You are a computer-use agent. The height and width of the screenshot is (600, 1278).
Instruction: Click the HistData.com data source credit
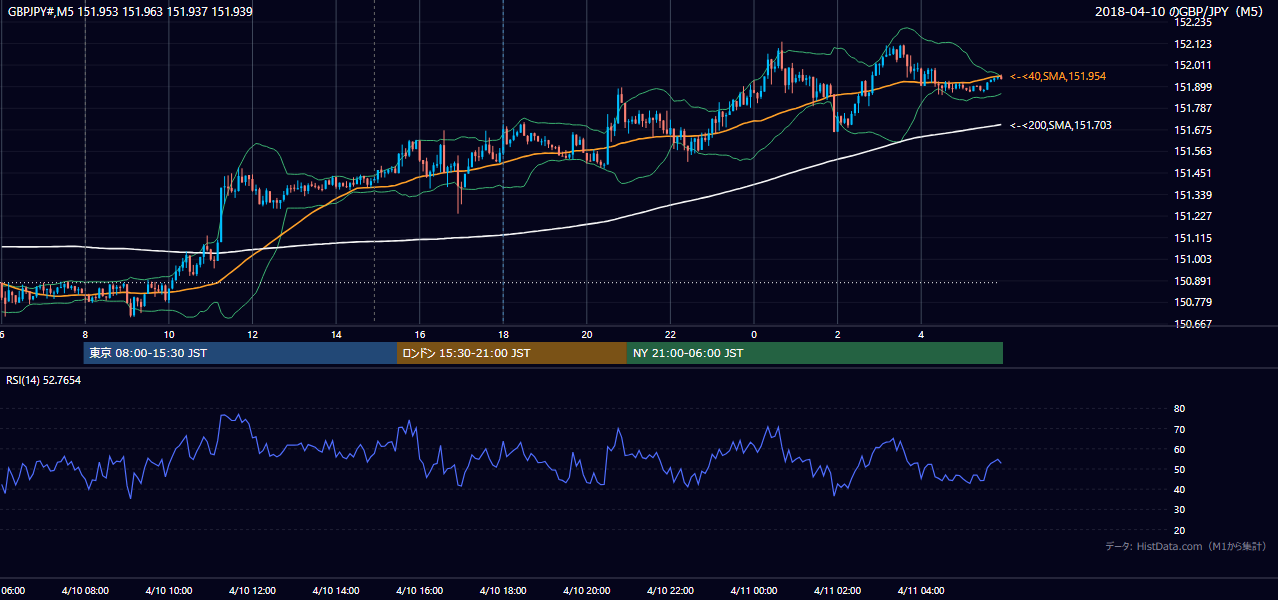pos(1186,546)
